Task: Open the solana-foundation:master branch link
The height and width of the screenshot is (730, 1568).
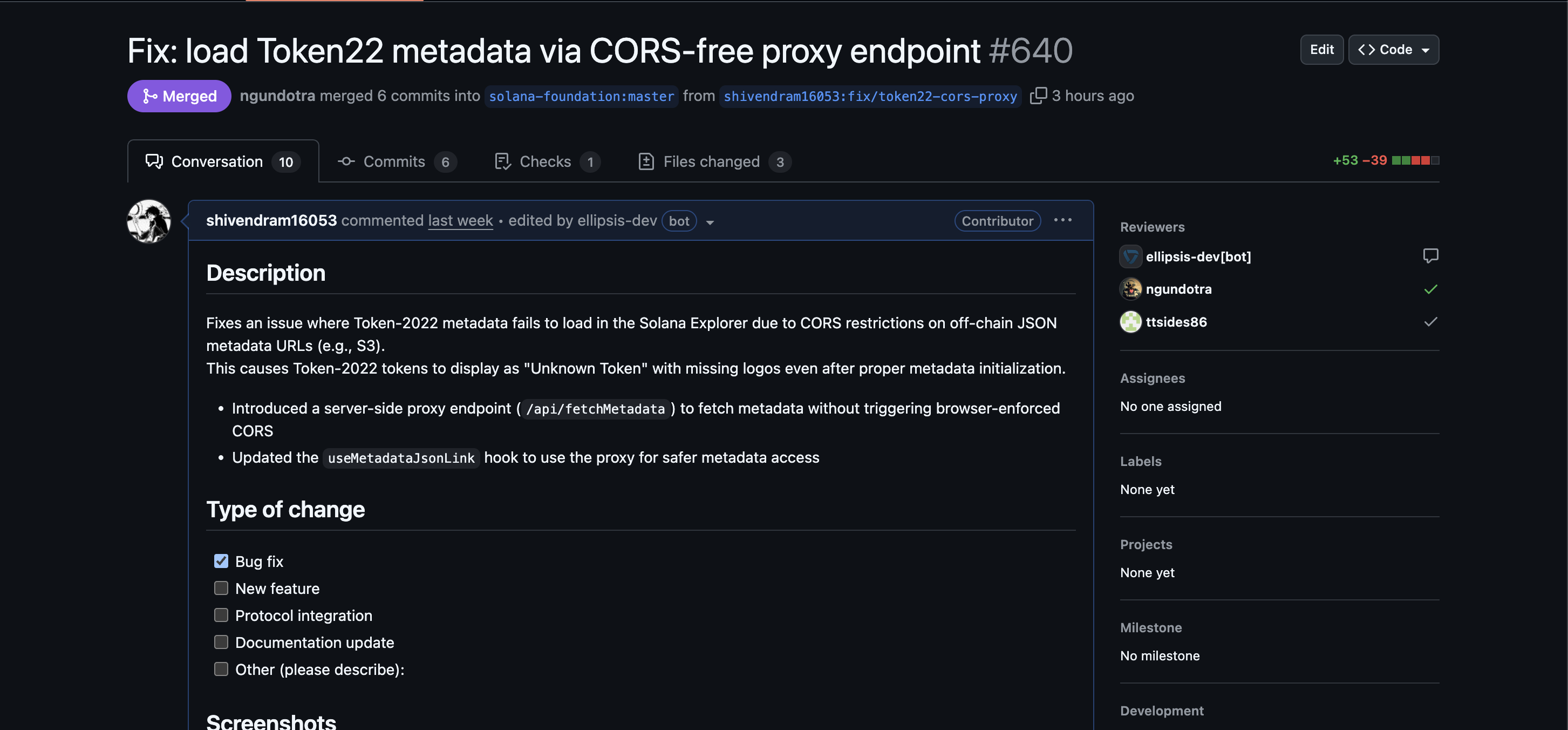Action: (581, 96)
